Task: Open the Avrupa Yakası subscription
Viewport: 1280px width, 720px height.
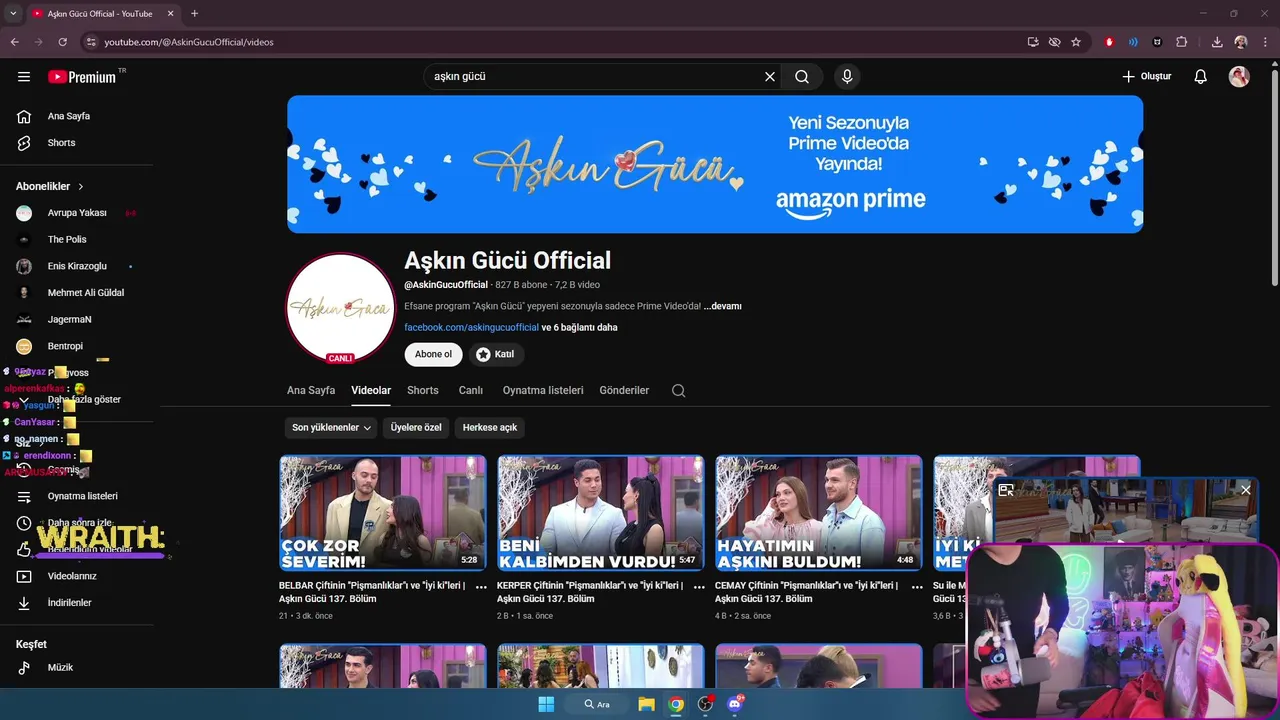Action: point(77,213)
